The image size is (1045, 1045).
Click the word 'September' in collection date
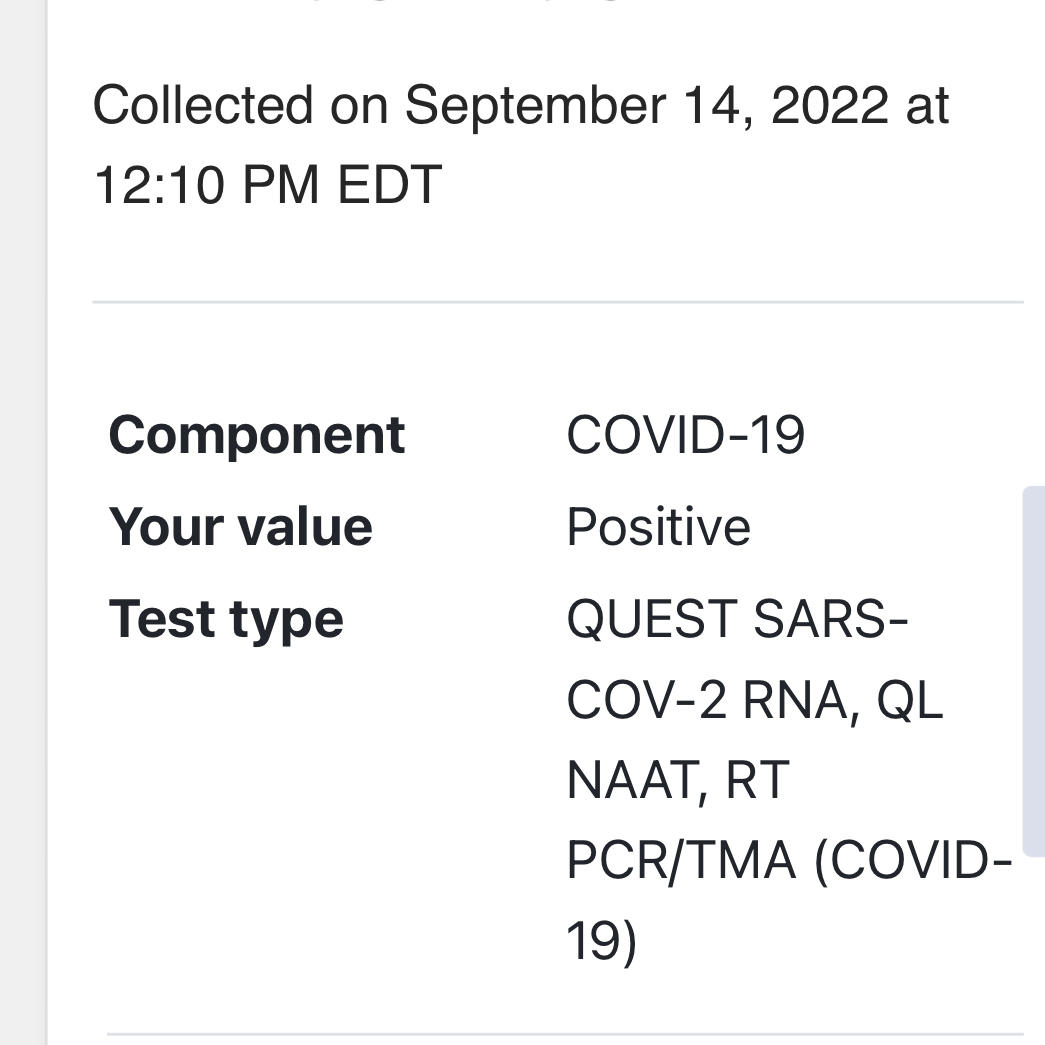(x=535, y=105)
